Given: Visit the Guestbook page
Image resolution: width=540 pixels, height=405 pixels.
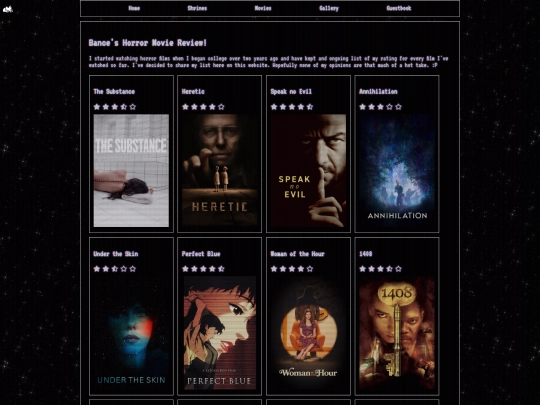Looking at the screenshot, I should (398, 8).
